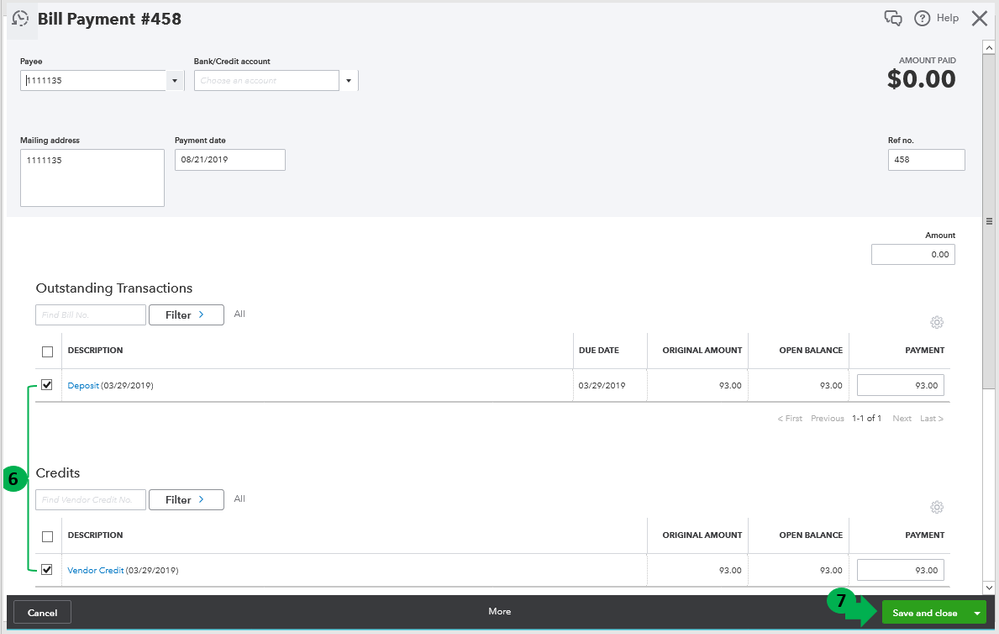Uncheck the Vendor Credit checkbox
The width and height of the screenshot is (999, 634).
point(47,570)
